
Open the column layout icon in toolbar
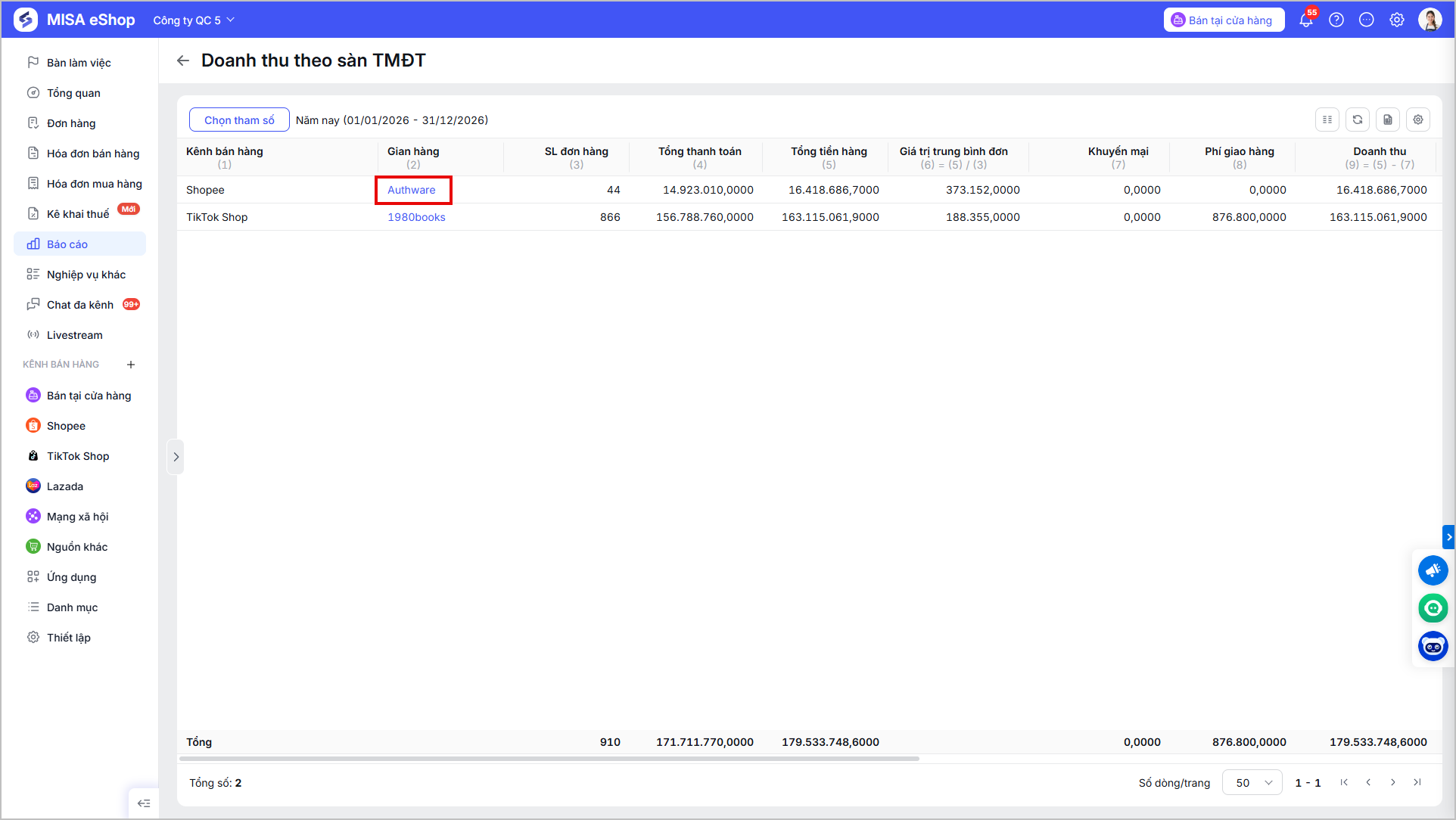(1327, 120)
